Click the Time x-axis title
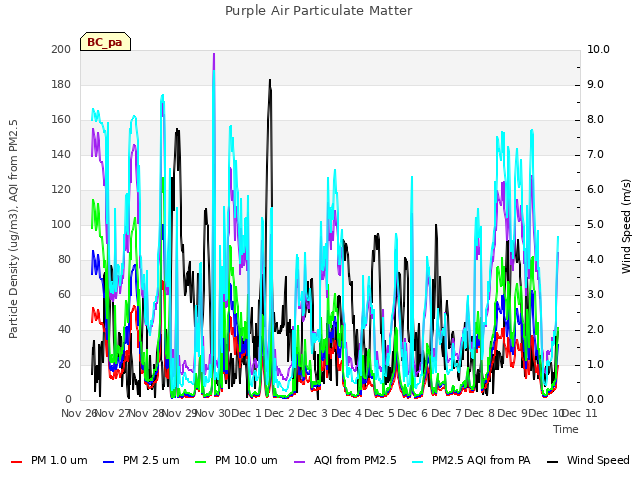 pyautogui.click(x=566, y=429)
